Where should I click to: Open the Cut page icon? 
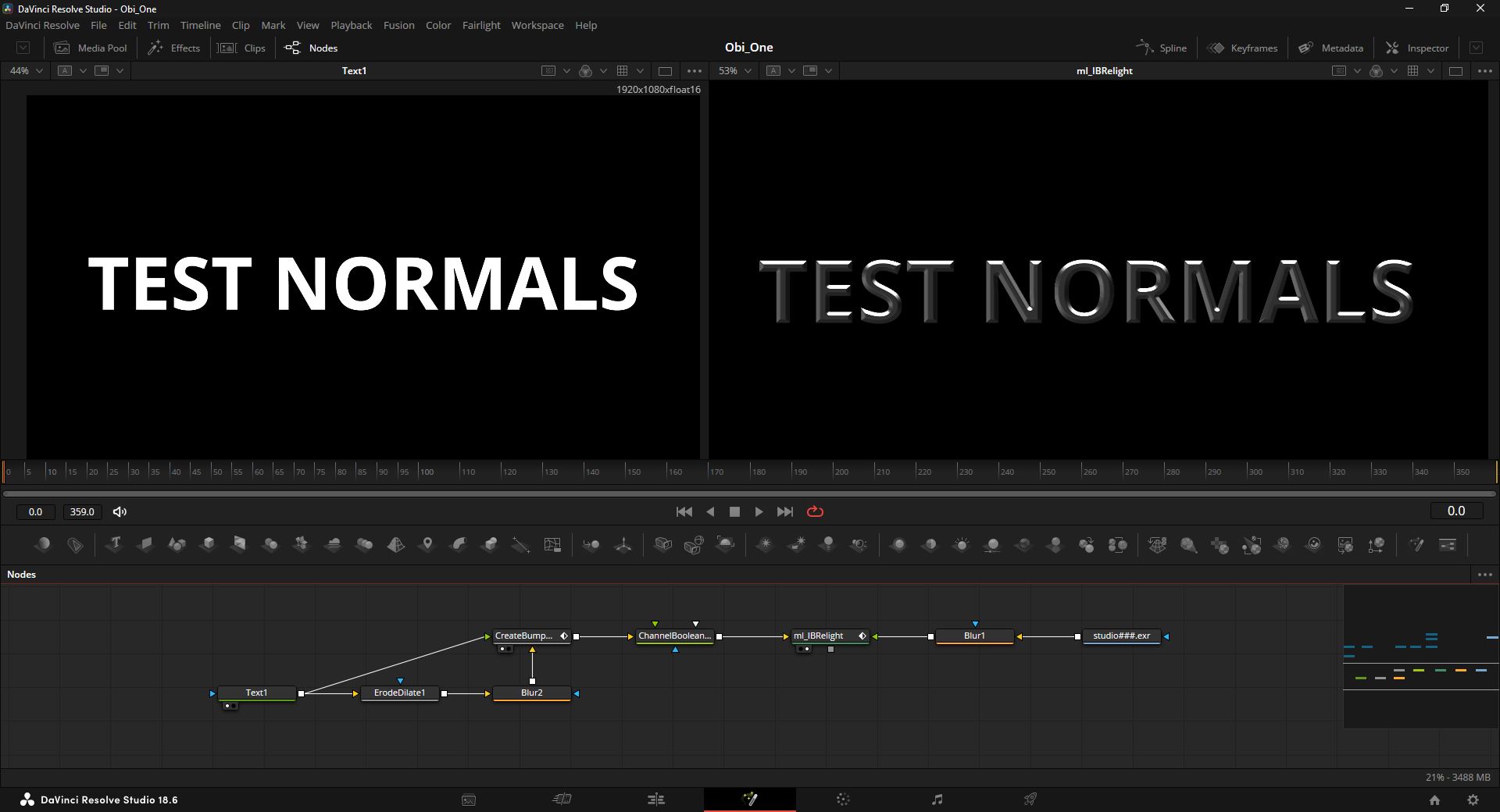point(562,799)
